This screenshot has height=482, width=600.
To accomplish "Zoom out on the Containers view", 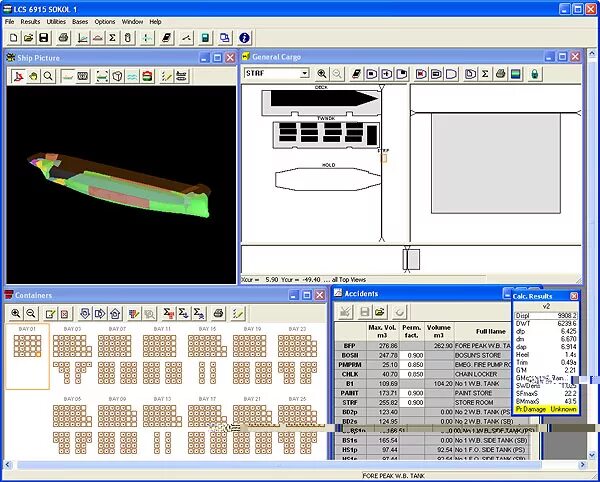I will pos(31,314).
